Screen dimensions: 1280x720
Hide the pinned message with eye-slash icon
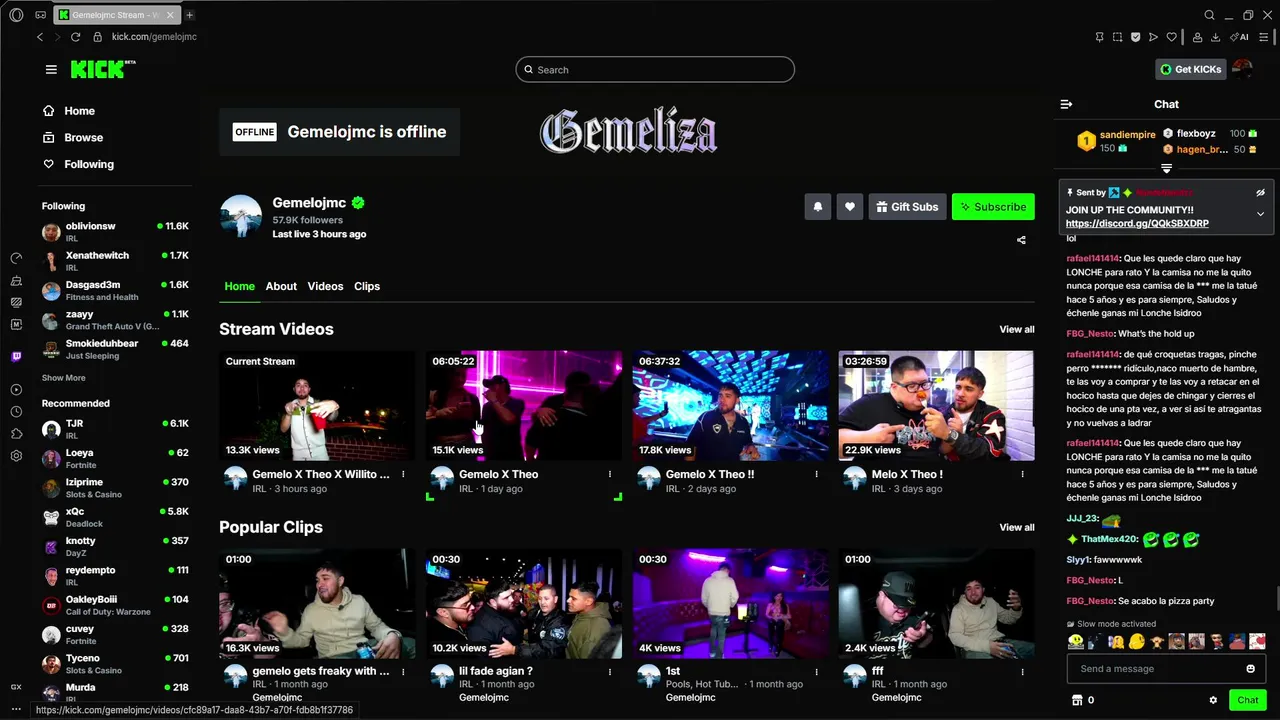pos(1260,192)
